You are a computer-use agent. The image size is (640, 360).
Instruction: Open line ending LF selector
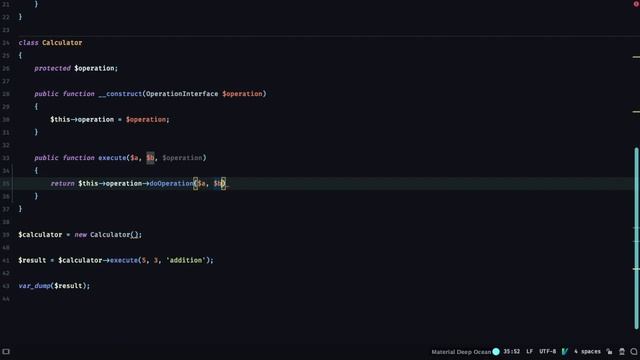pyautogui.click(x=529, y=351)
